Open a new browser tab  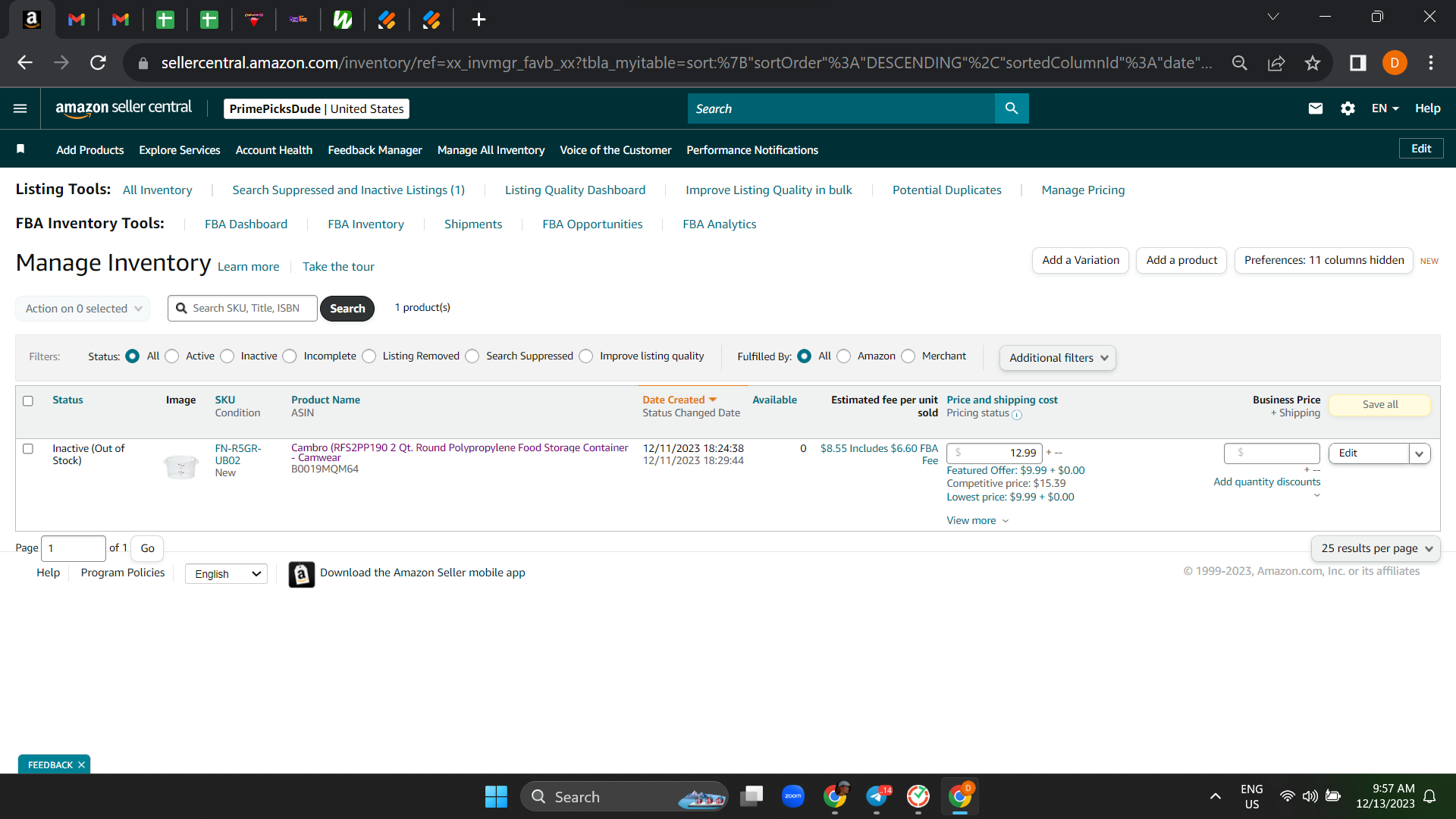[x=479, y=20]
